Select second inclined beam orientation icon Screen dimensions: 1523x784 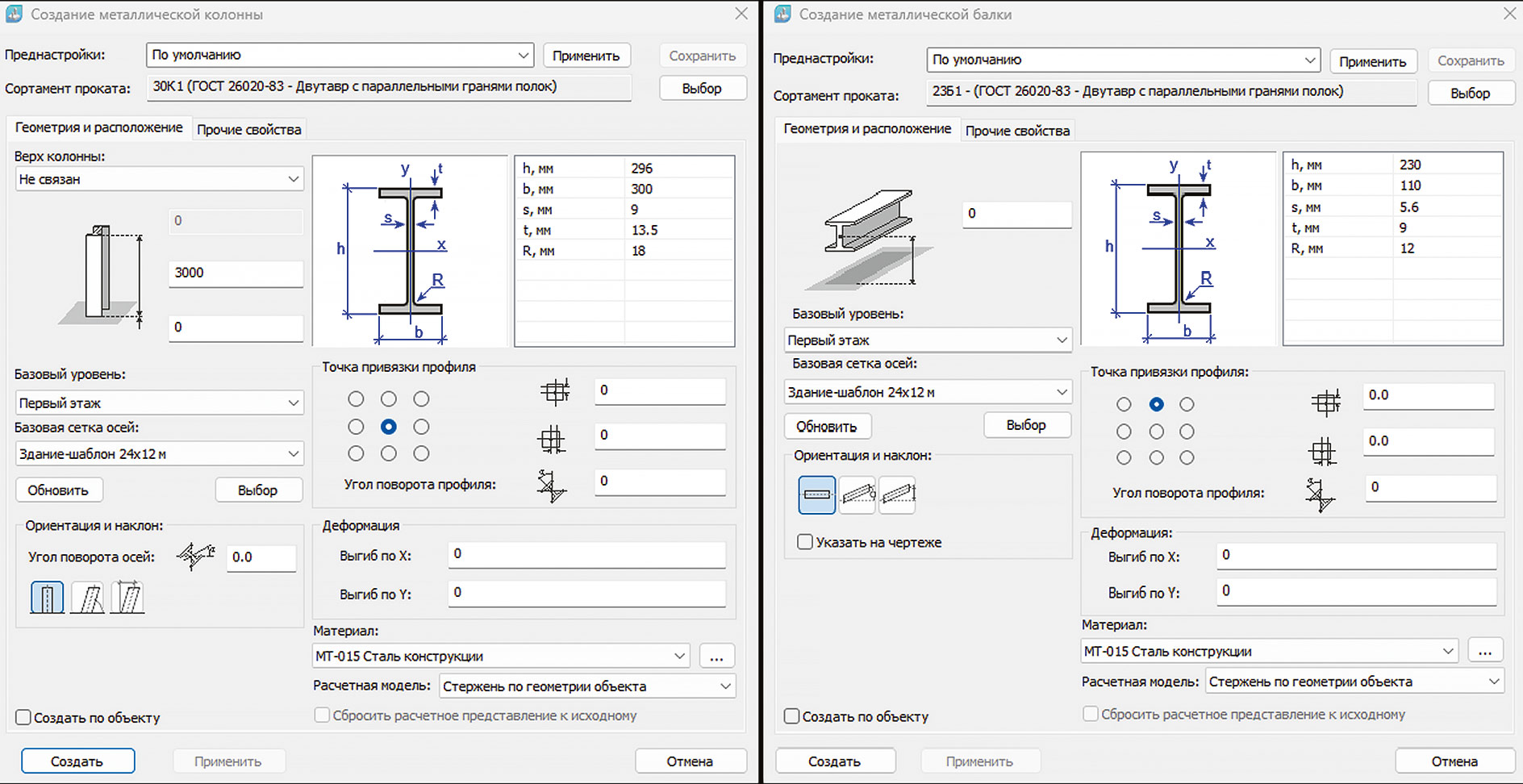point(857,494)
